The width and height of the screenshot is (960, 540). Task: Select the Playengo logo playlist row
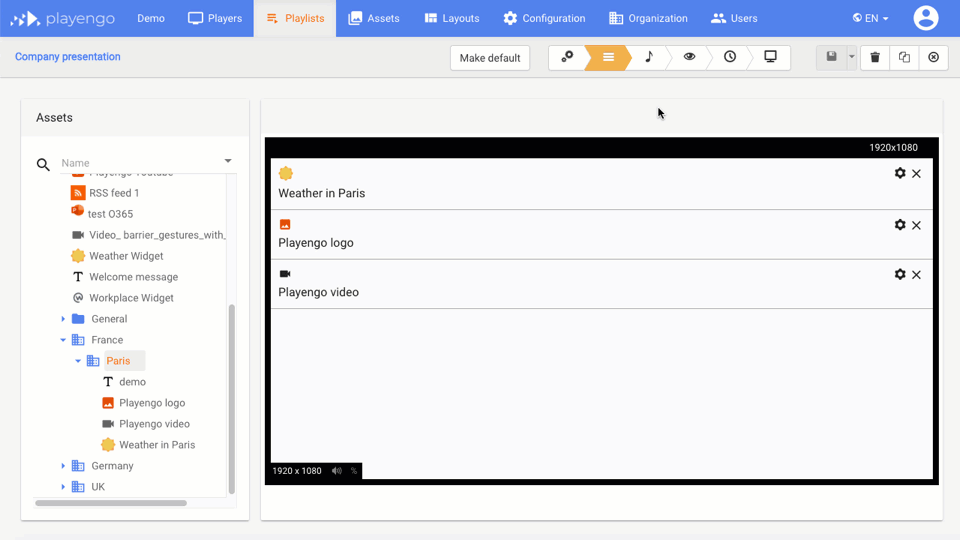pyautogui.click(x=602, y=234)
